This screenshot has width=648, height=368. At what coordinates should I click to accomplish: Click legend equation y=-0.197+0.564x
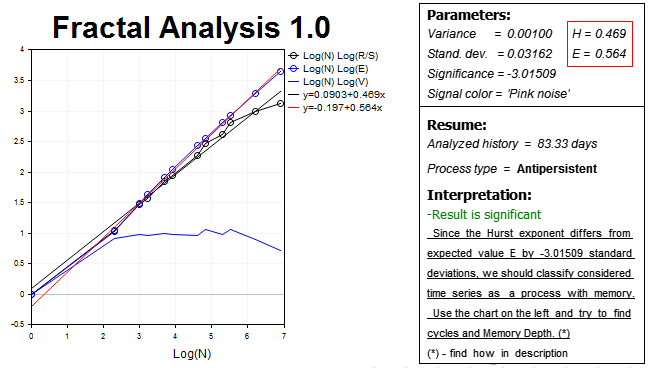coord(335,108)
